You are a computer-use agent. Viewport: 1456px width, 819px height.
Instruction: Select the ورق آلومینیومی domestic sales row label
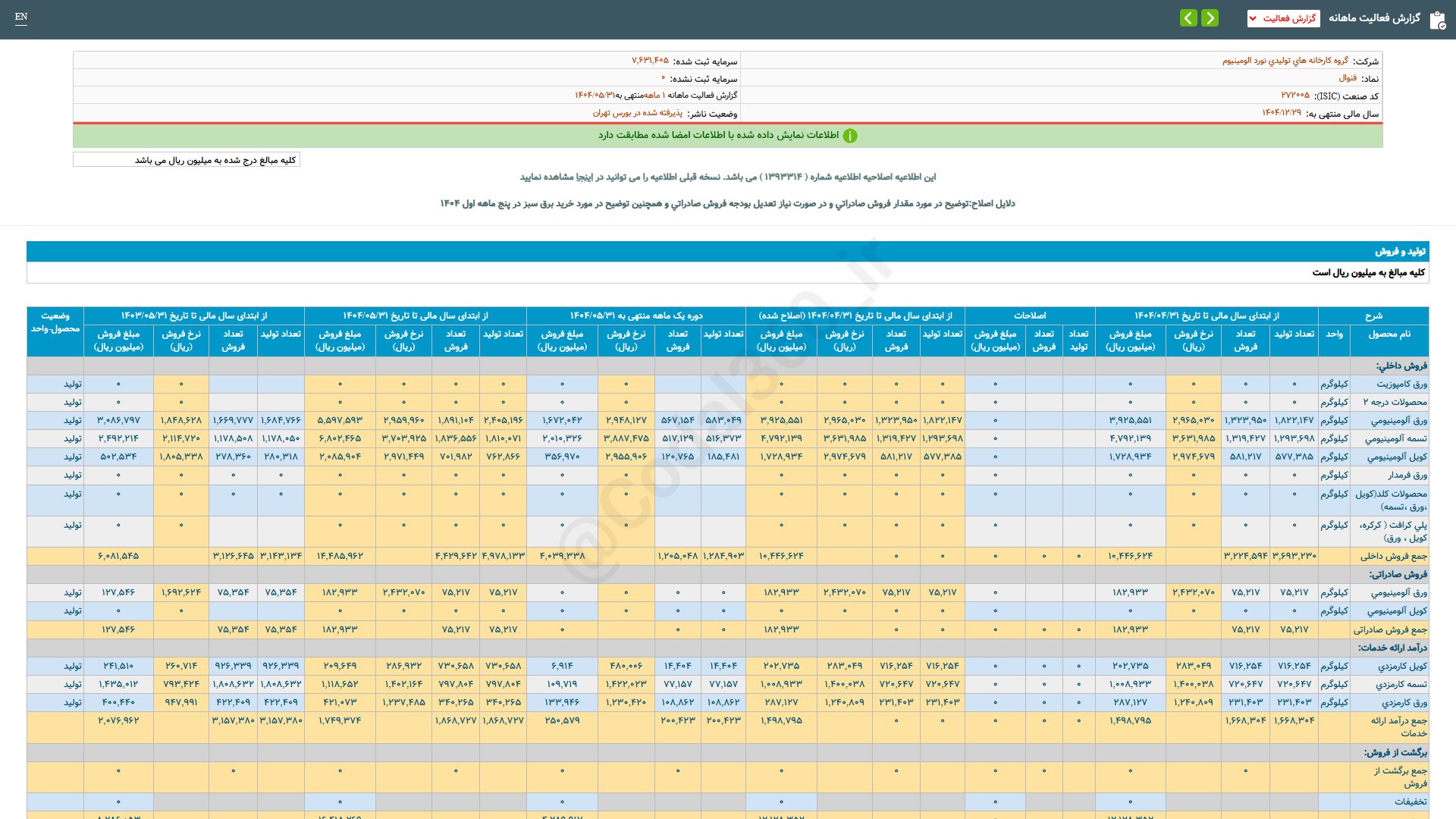(x=1398, y=420)
